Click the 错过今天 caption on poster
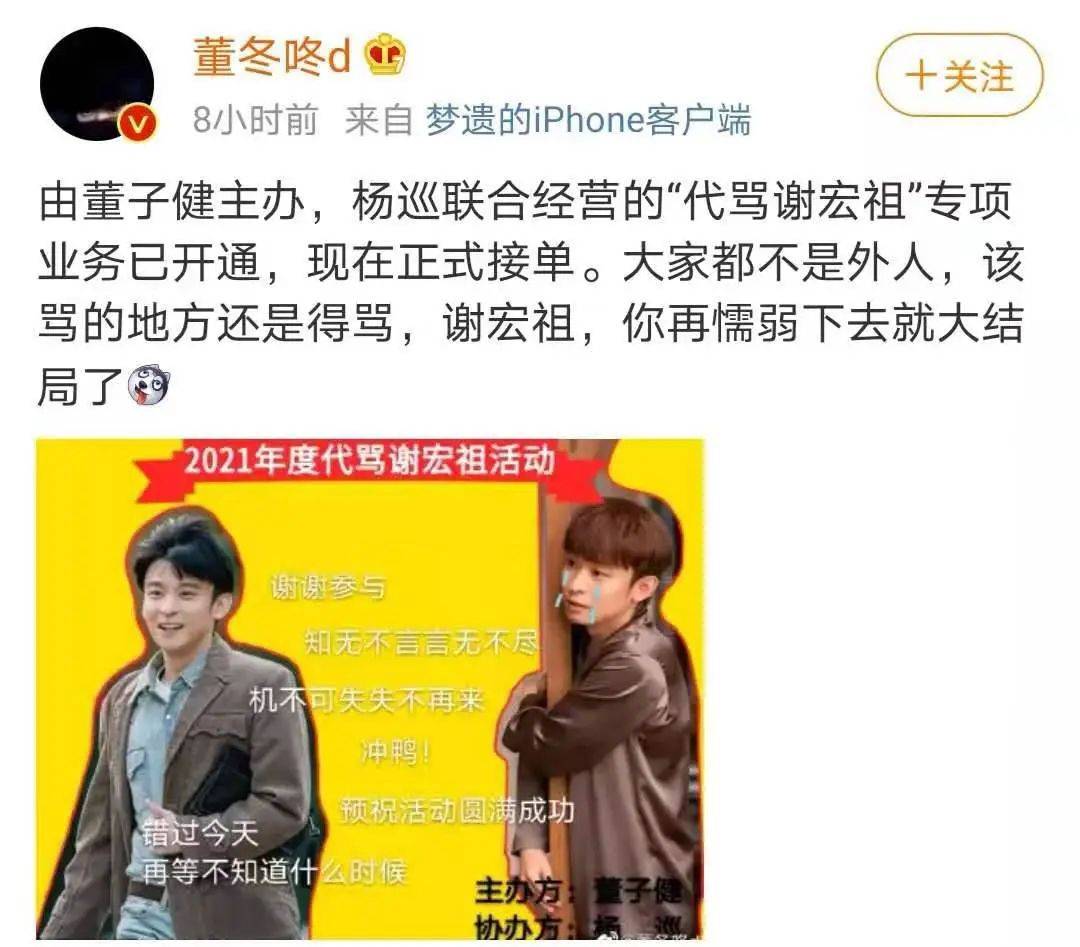This screenshot has height=947, width=1080. point(200,833)
